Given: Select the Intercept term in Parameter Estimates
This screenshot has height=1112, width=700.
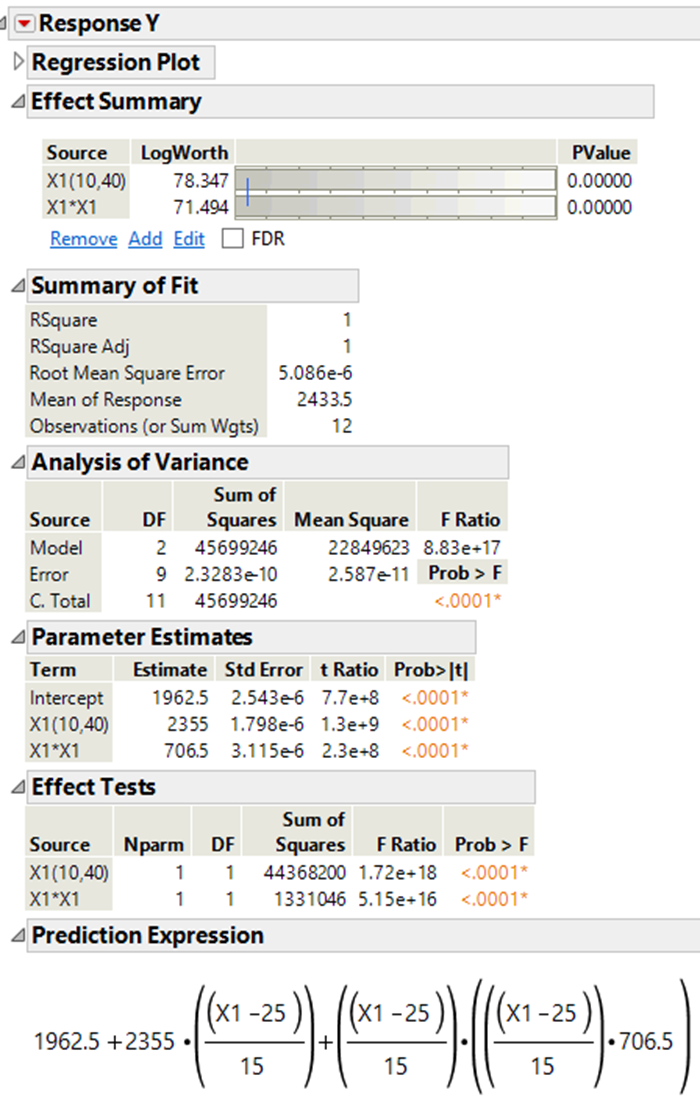Looking at the screenshot, I should click(67, 698).
